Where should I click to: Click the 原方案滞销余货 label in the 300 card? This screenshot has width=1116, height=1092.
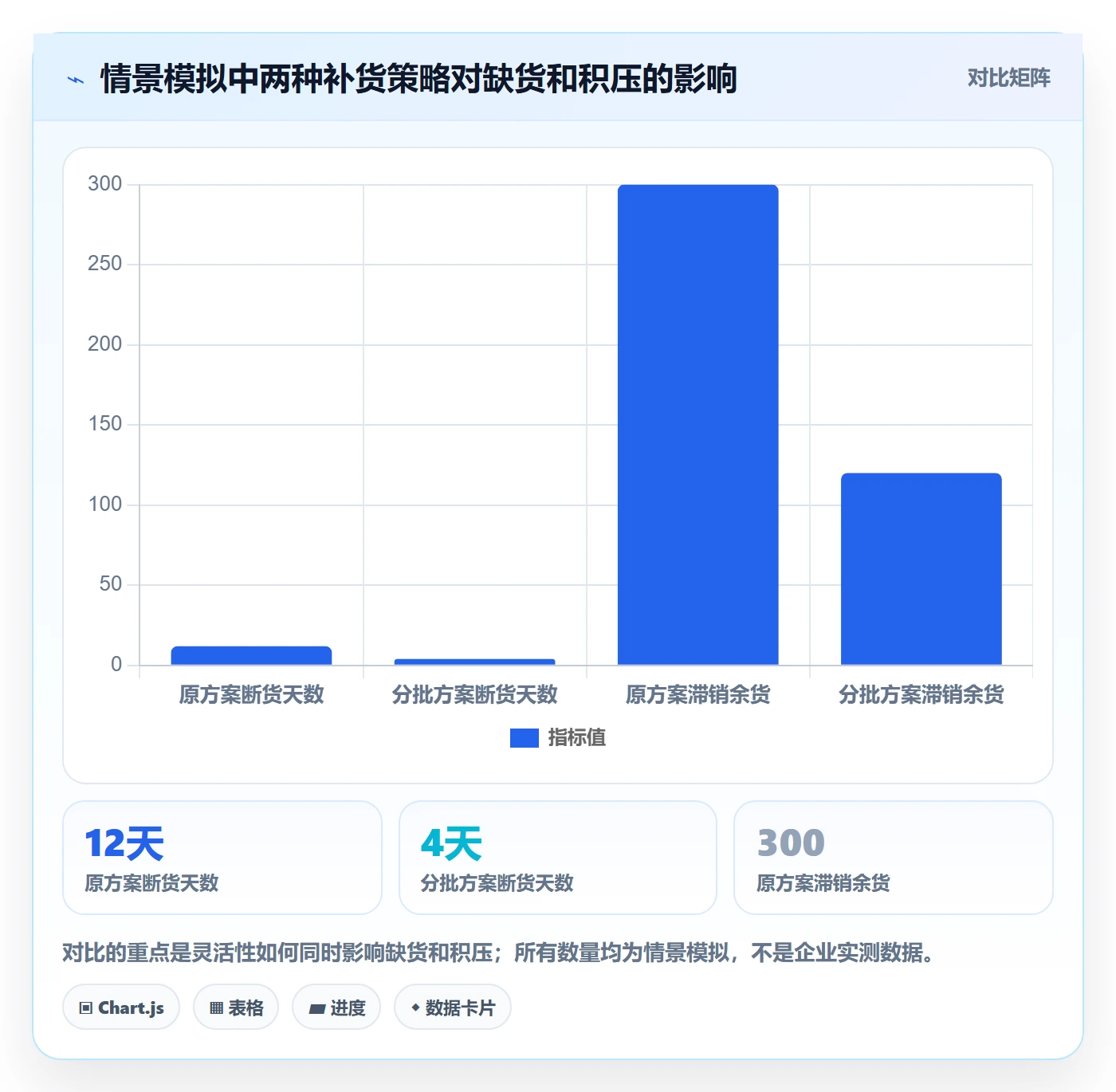[823, 883]
